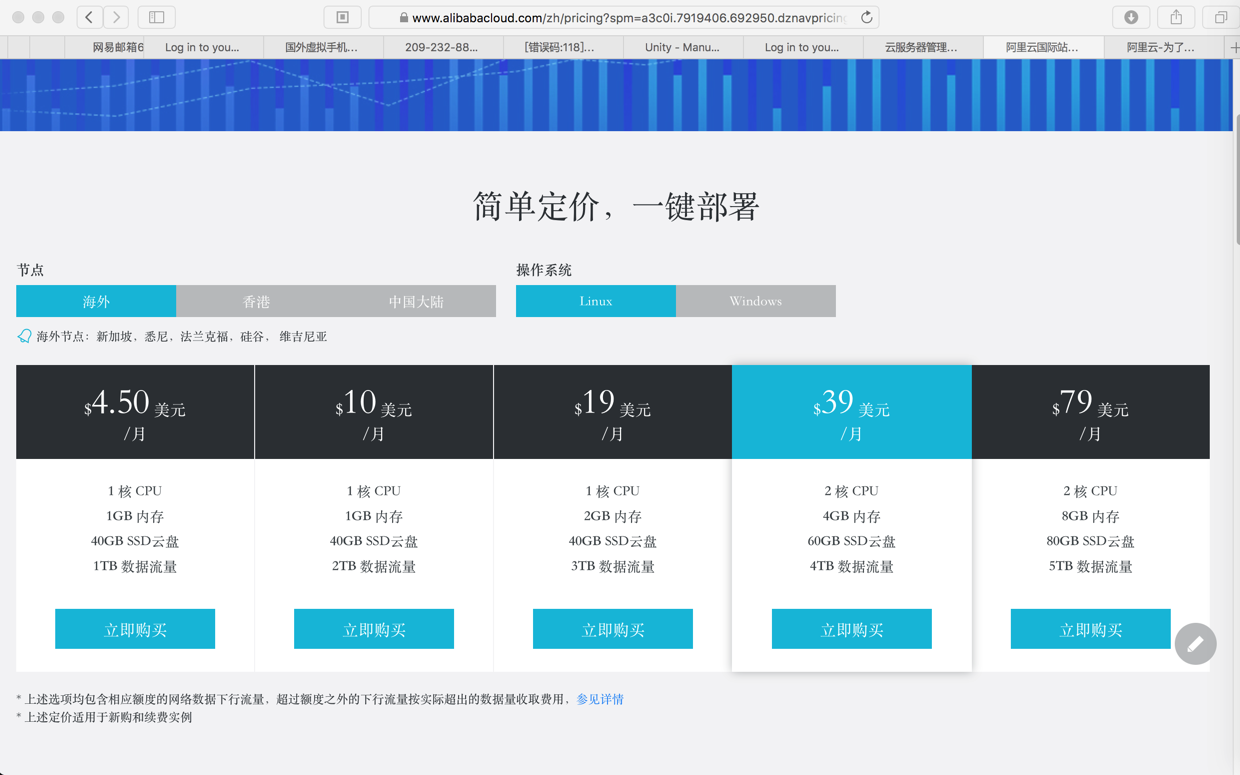1240x775 pixels.
Task: Buy the $10 plan with 立即购买
Action: [x=374, y=629]
